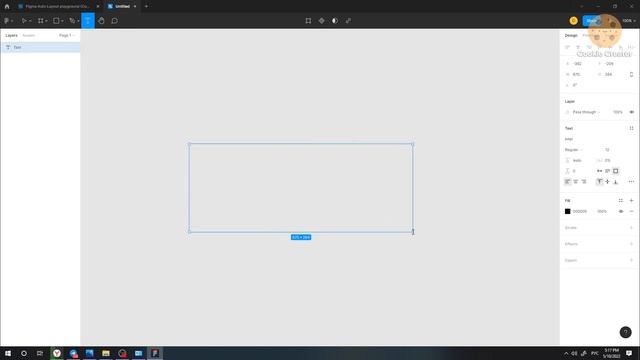Image resolution: width=640 pixels, height=360 pixels.
Task: Edit the rotation field
Action: [x=578, y=85]
